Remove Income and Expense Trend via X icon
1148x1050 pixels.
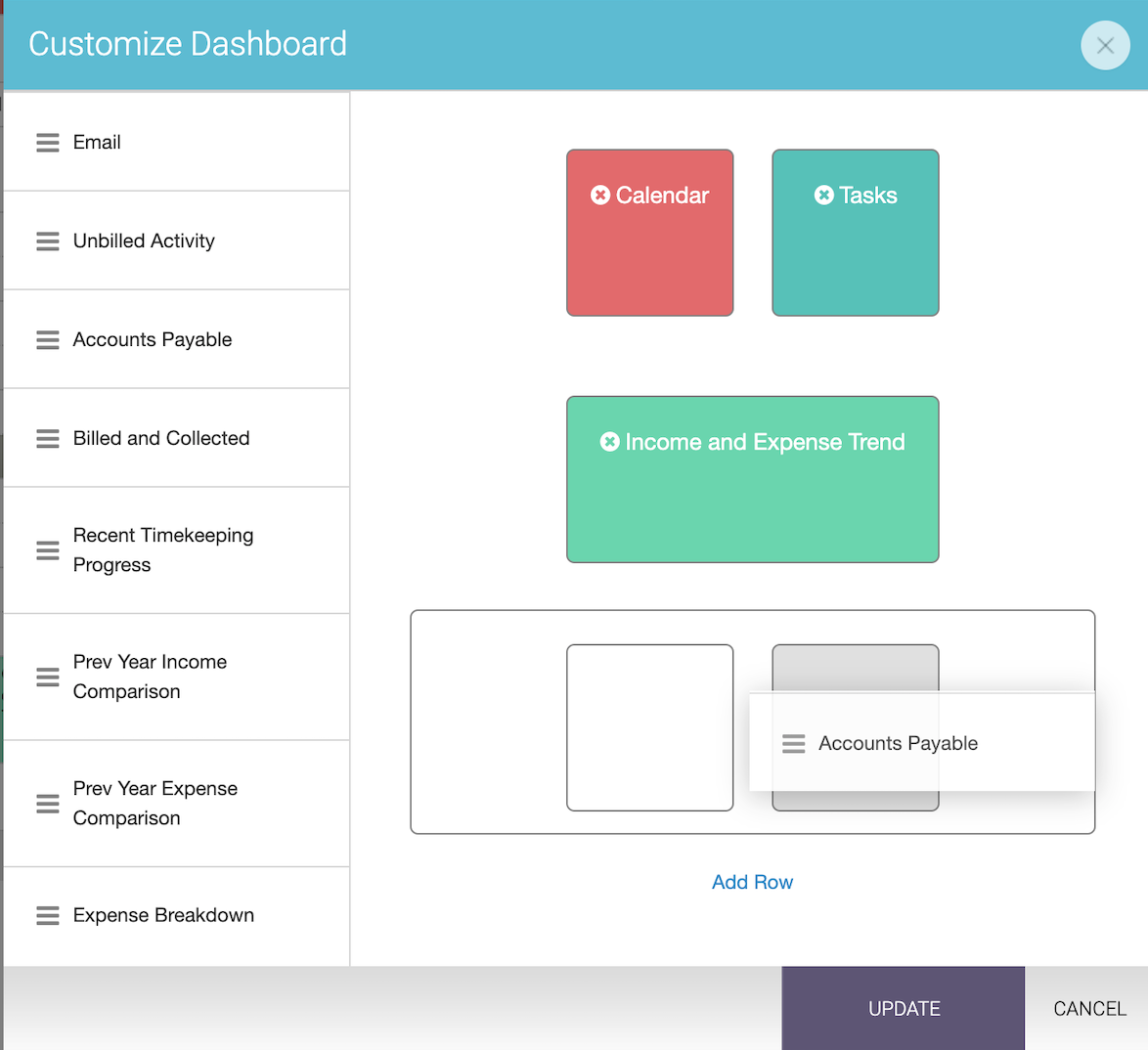pos(610,442)
